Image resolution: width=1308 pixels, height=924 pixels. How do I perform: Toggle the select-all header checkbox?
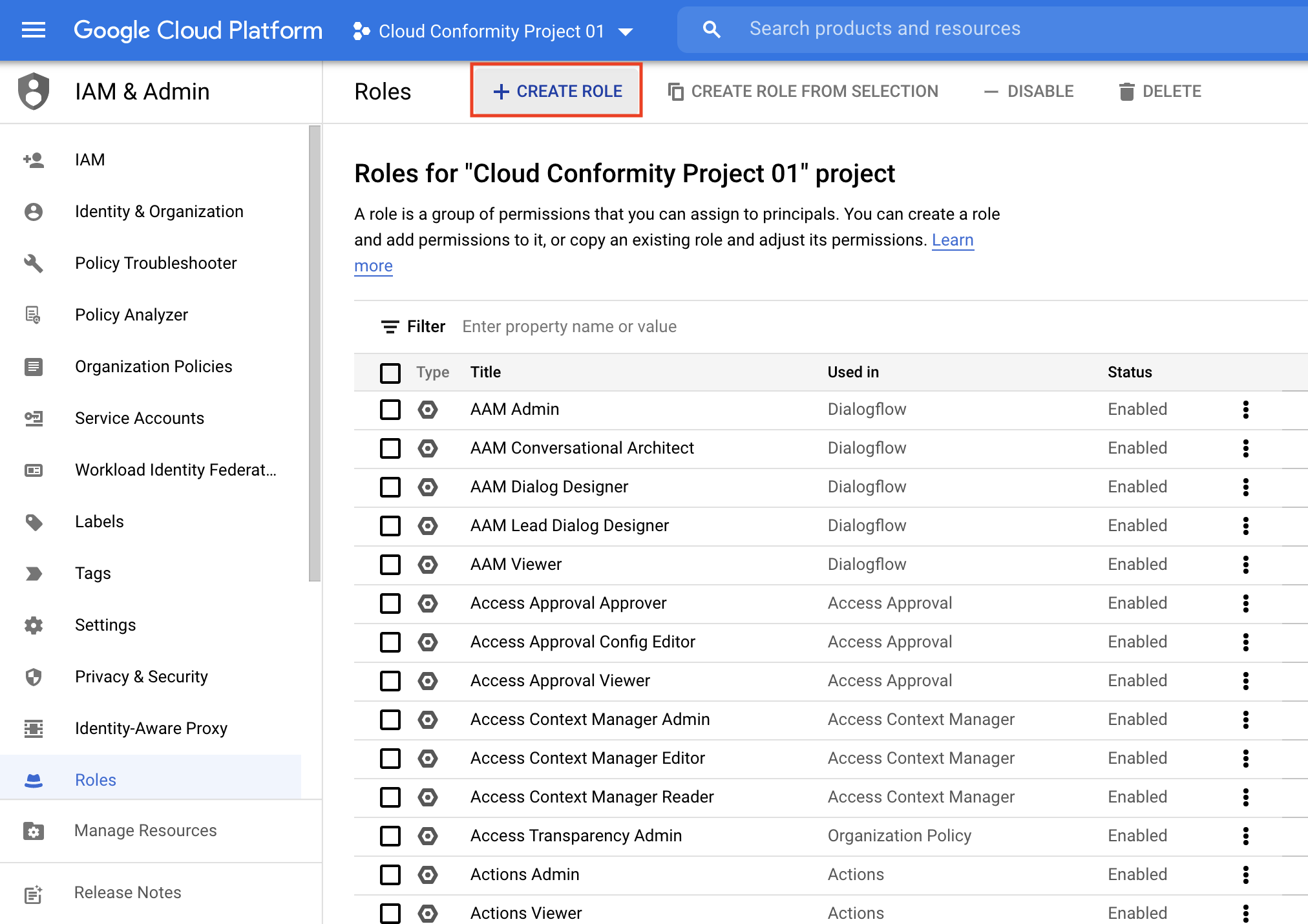click(390, 373)
